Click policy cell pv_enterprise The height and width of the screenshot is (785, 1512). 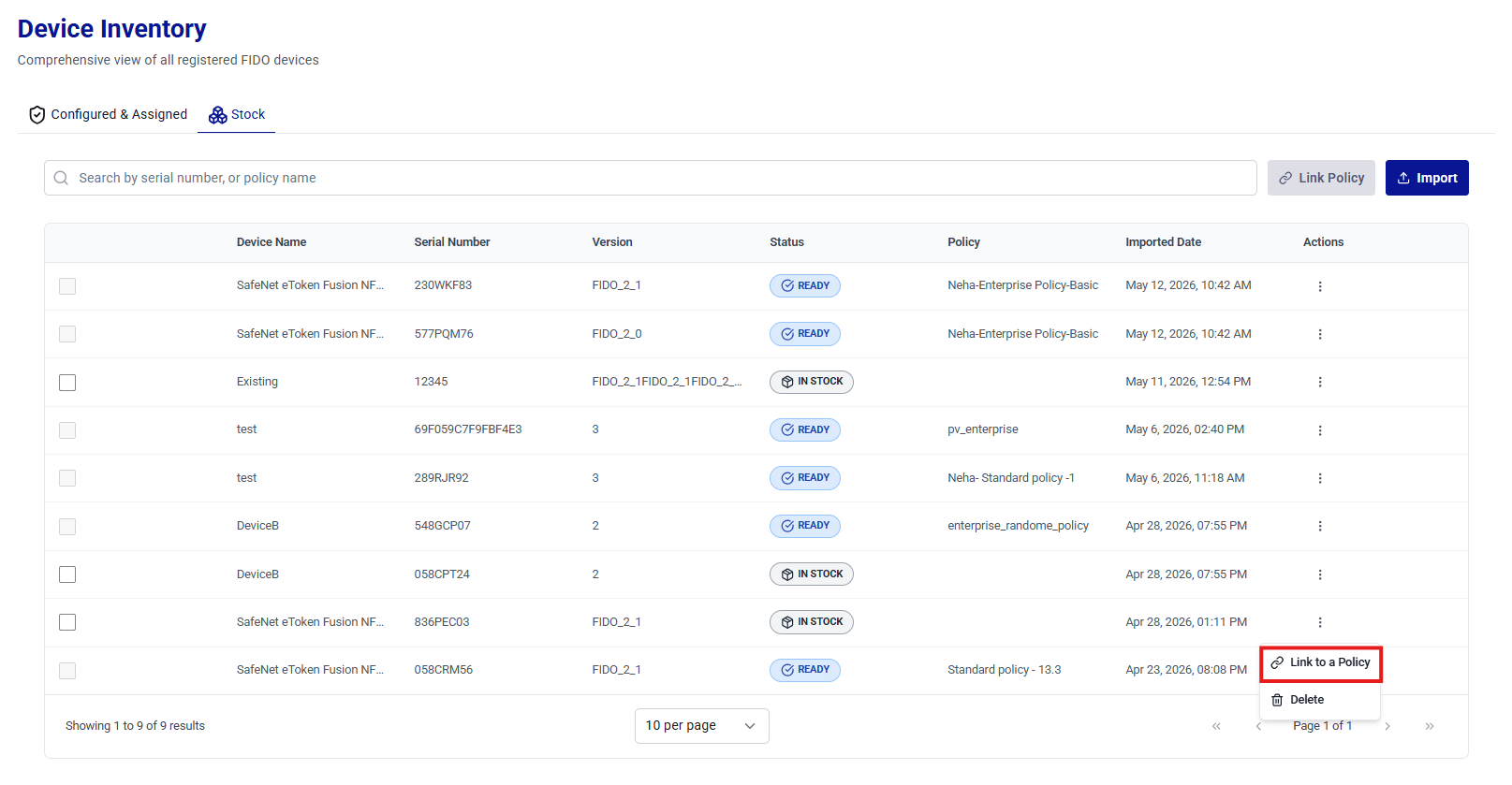click(983, 429)
